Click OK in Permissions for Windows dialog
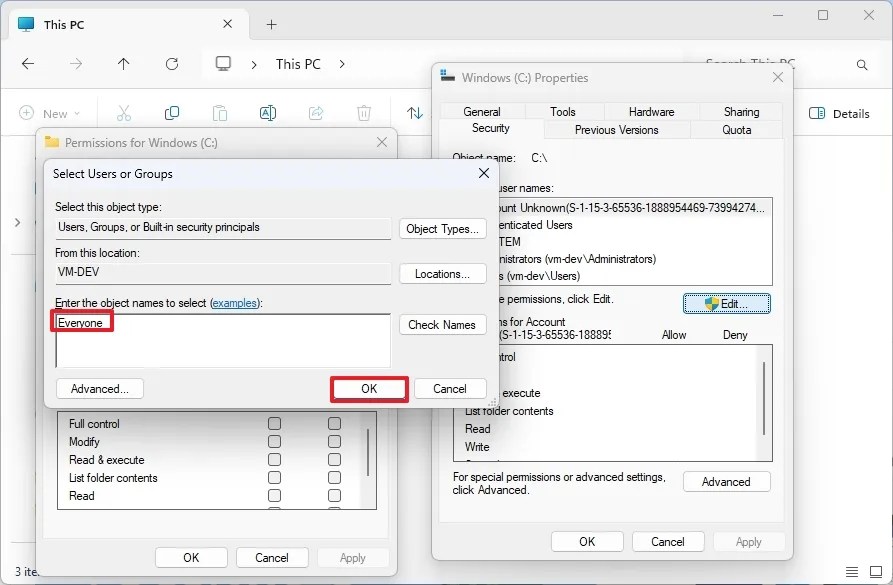The height and width of the screenshot is (585, 893). pos(191,558)
